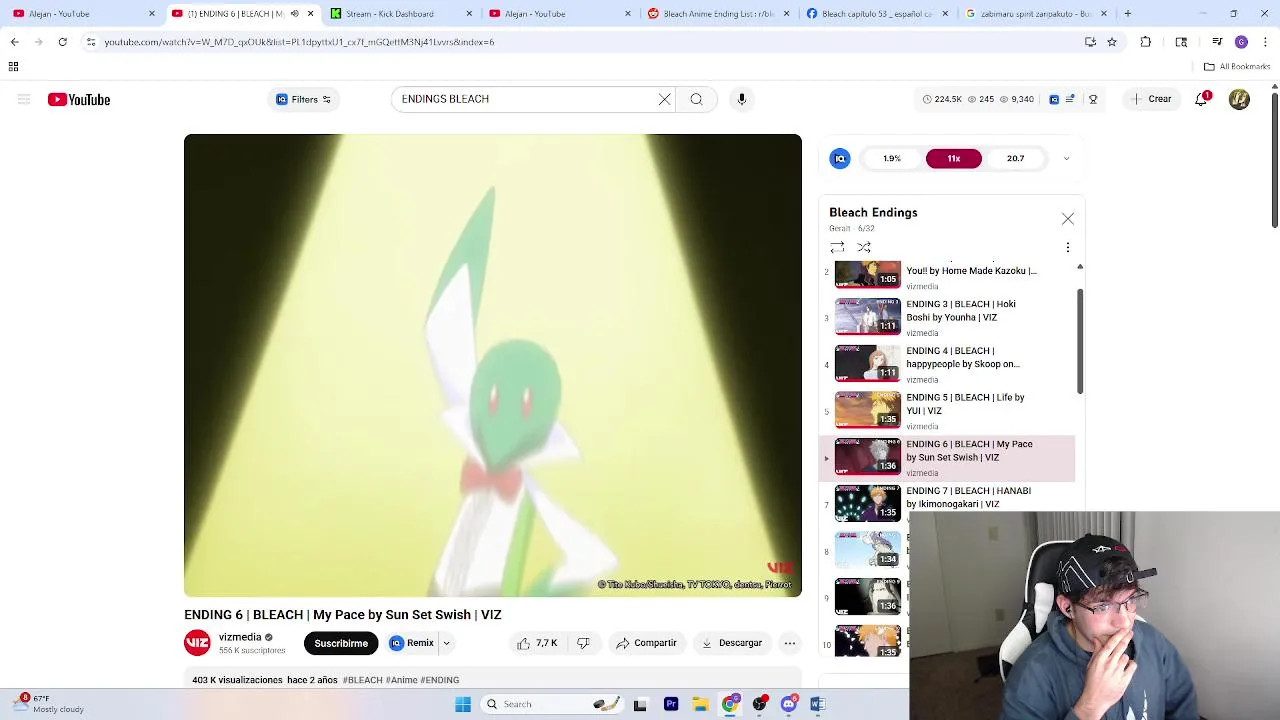Open the Chrome extensions puzzle icon

[1146, 42]
